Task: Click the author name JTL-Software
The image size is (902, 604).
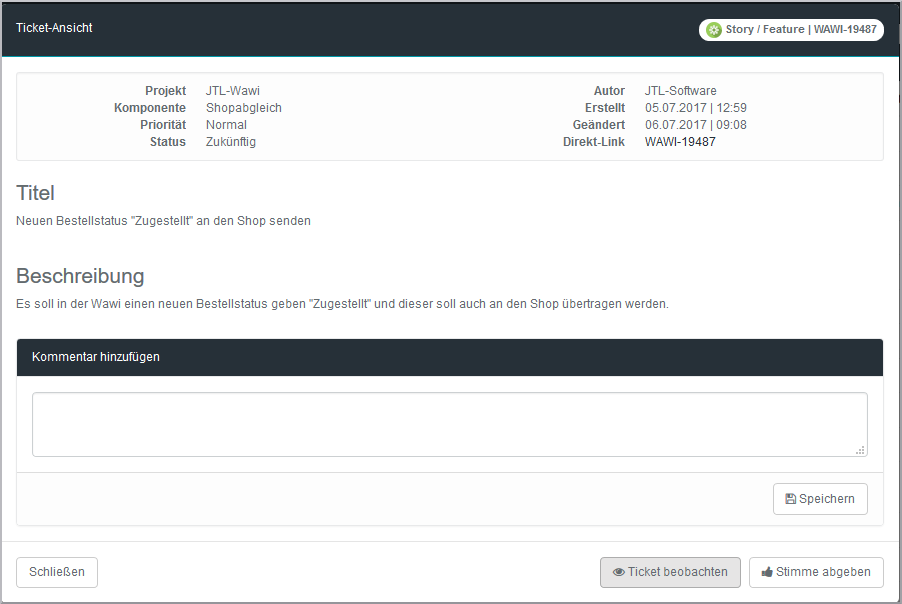Action: (680, 91)
